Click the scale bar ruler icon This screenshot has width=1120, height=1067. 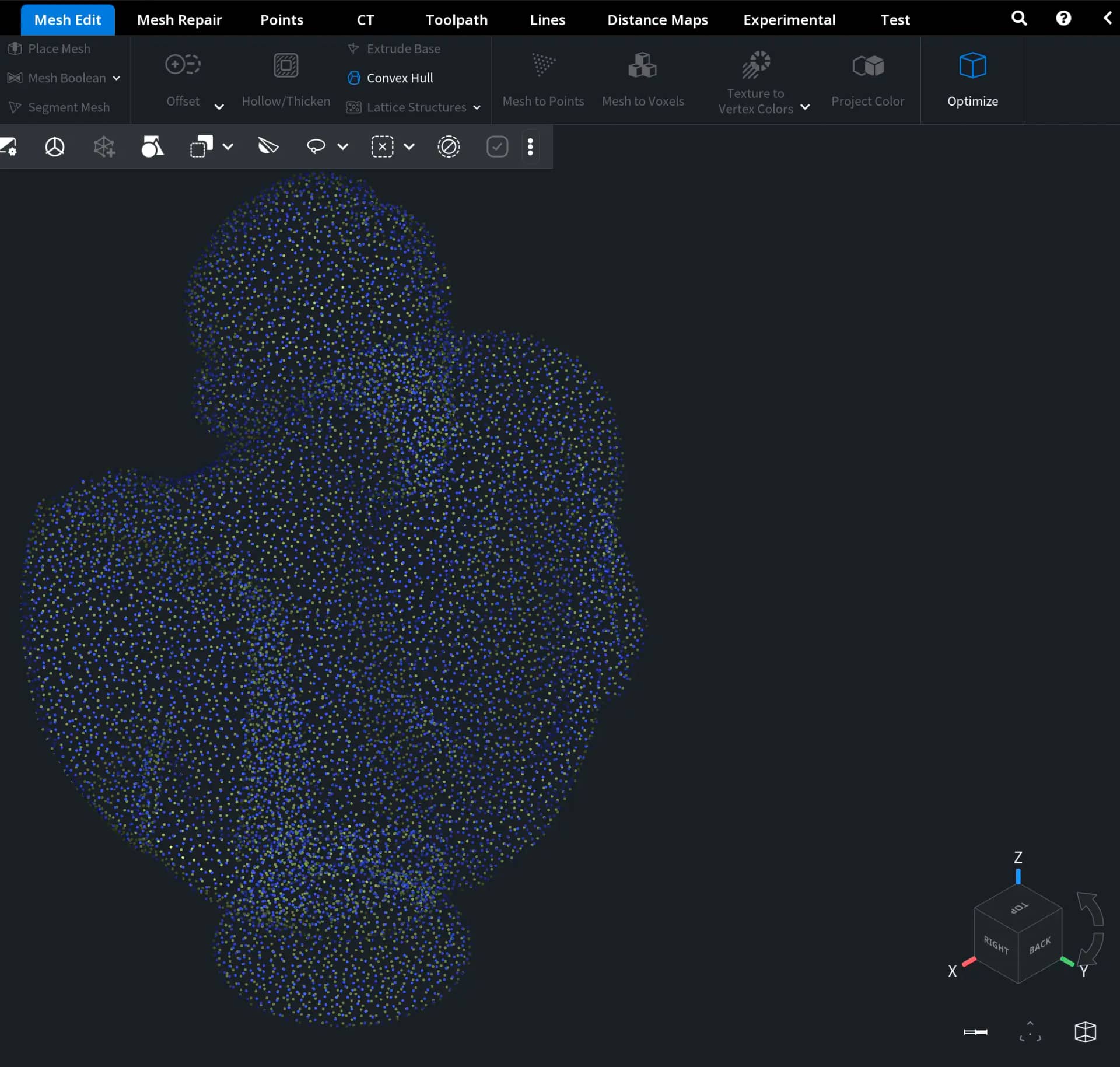(x=975, y=1032)
